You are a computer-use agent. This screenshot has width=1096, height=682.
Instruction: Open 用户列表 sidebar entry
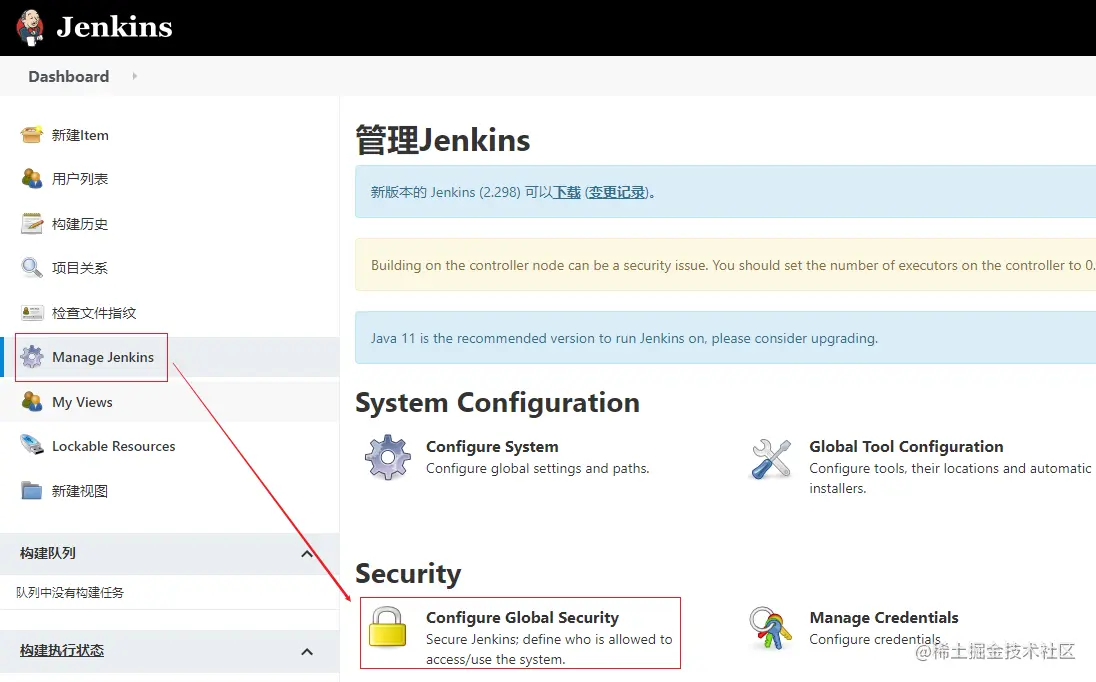[80, 179]
